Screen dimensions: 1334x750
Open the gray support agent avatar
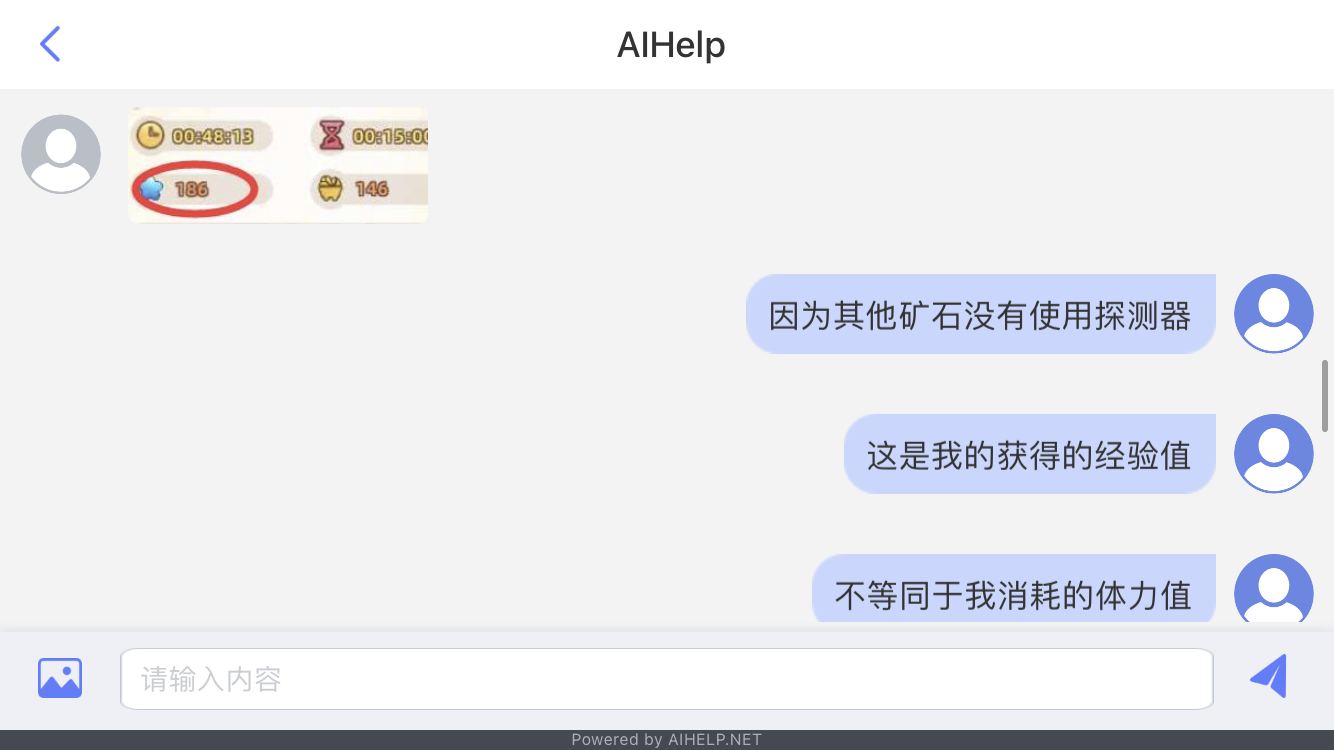pyautogui.click(x=61, y=154)
